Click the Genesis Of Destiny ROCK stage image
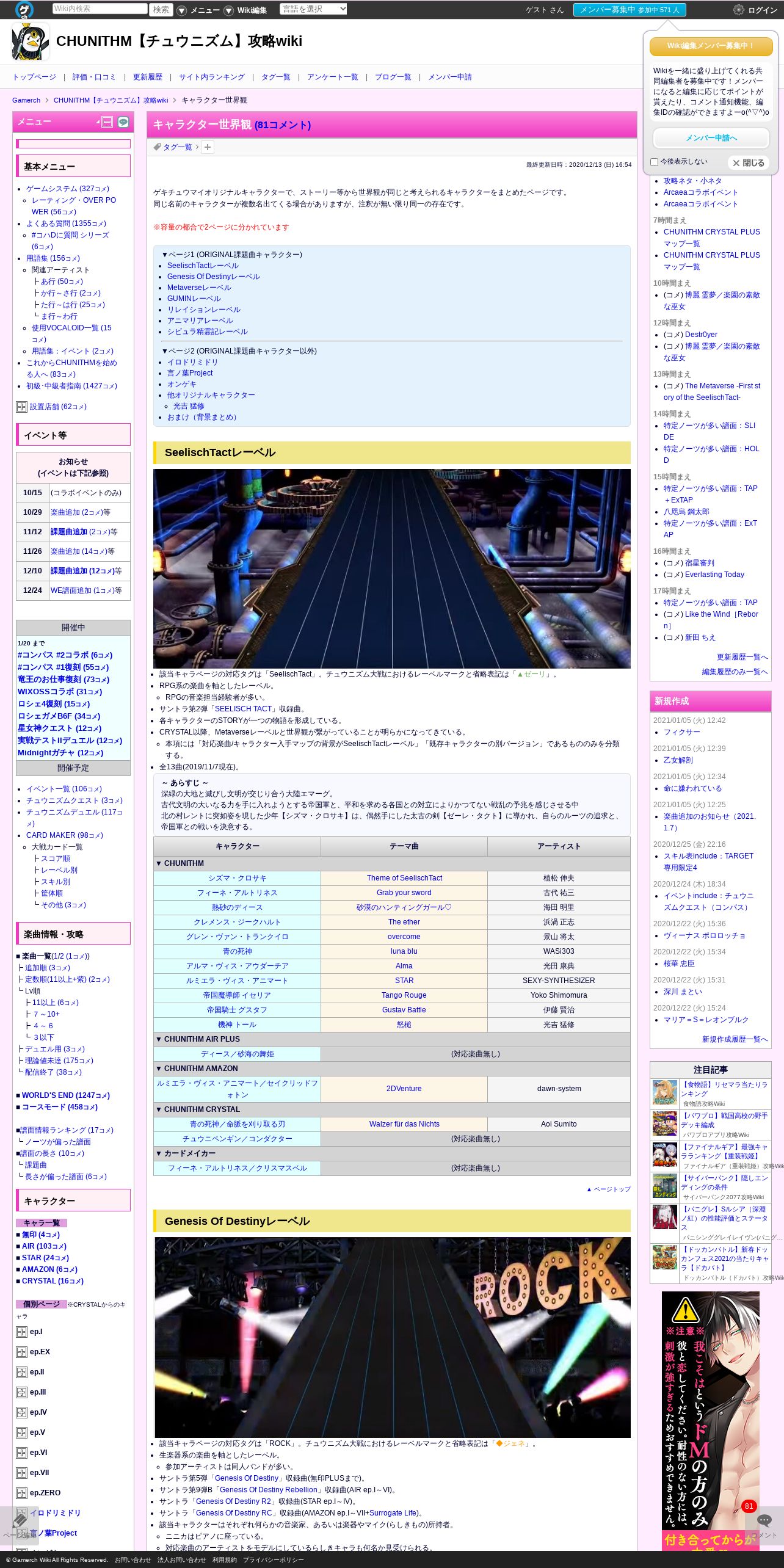 click(392, 1337)
